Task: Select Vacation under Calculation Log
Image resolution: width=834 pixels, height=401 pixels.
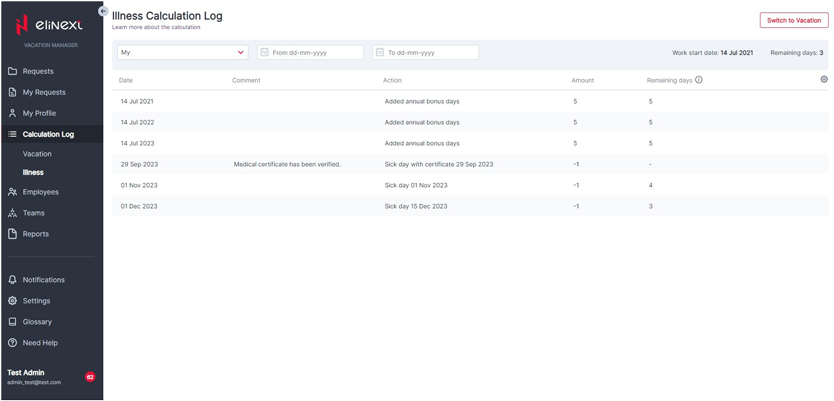Action: (37, 154)
